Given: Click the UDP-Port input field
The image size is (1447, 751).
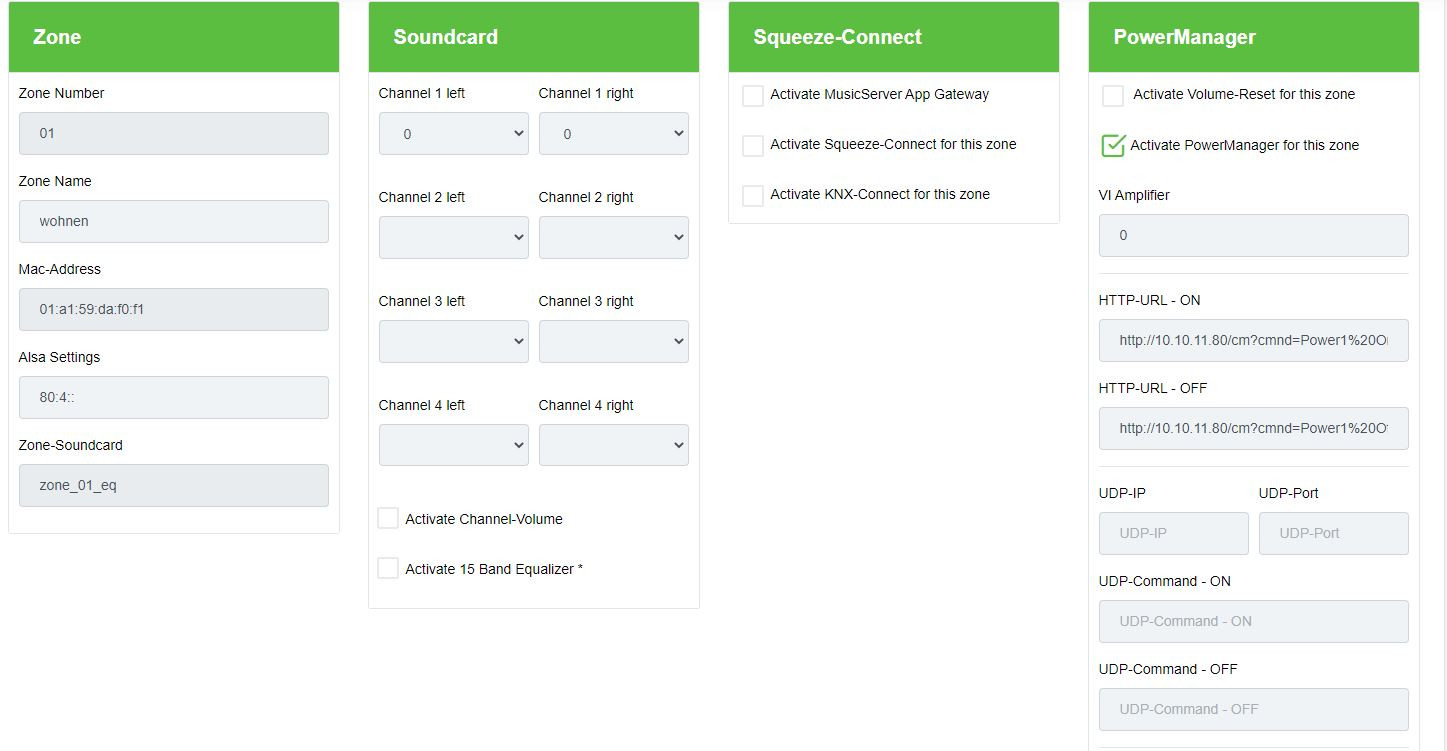Looking at the screenshot, I should [1333, 534].
